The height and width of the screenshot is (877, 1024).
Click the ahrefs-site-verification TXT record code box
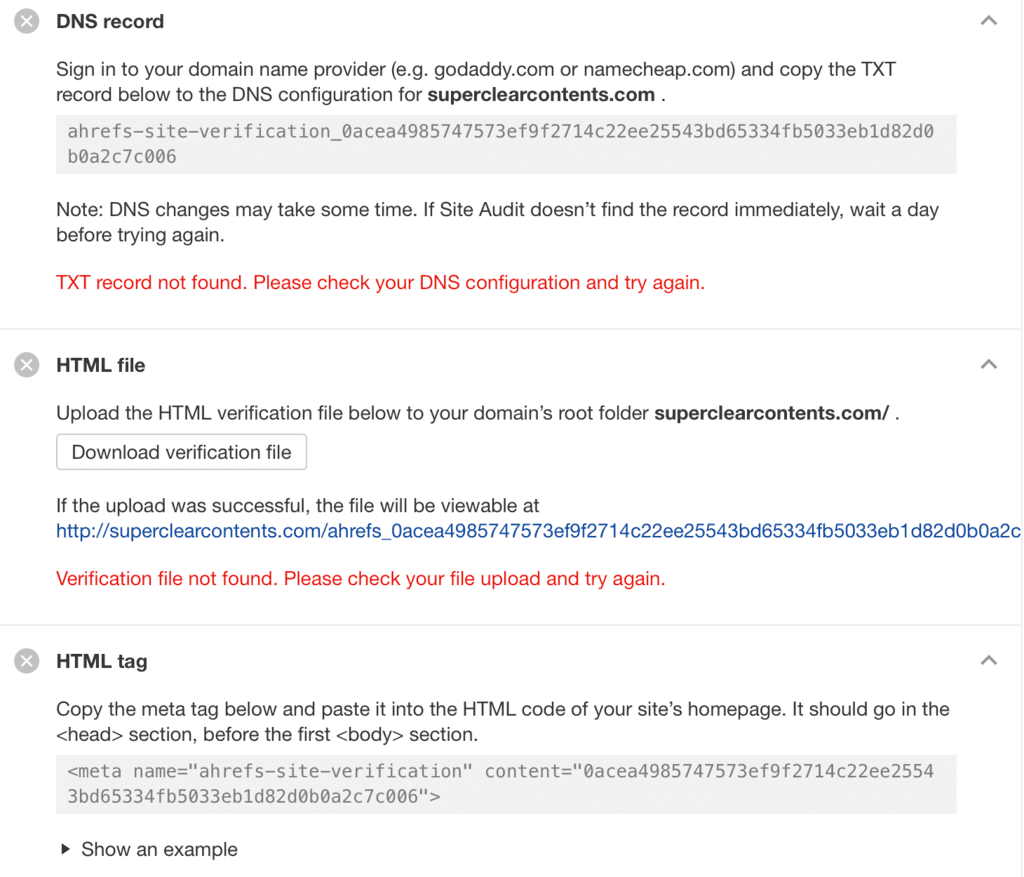pos(505,144)
